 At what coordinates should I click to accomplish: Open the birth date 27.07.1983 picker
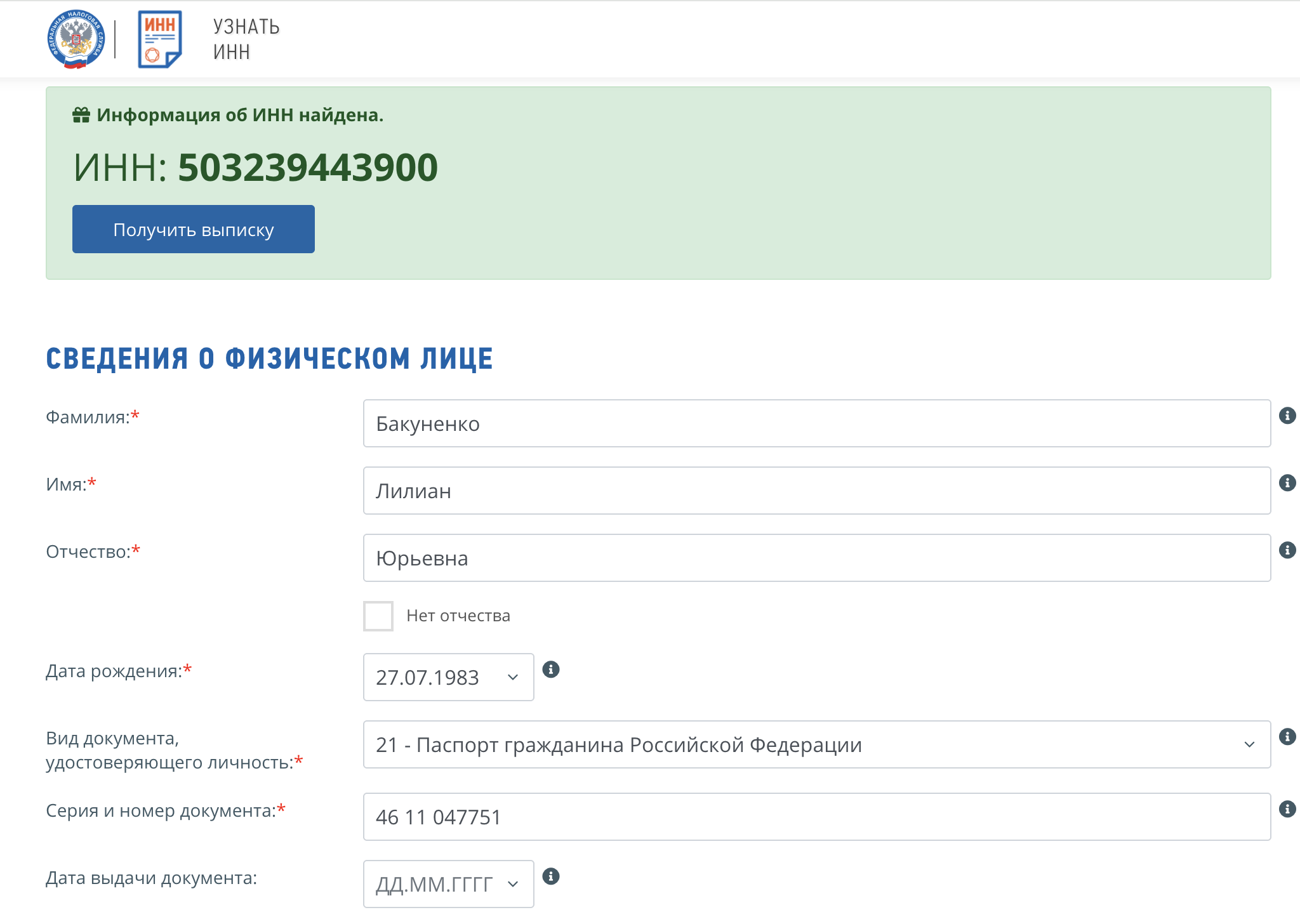[x=448, y=677]
